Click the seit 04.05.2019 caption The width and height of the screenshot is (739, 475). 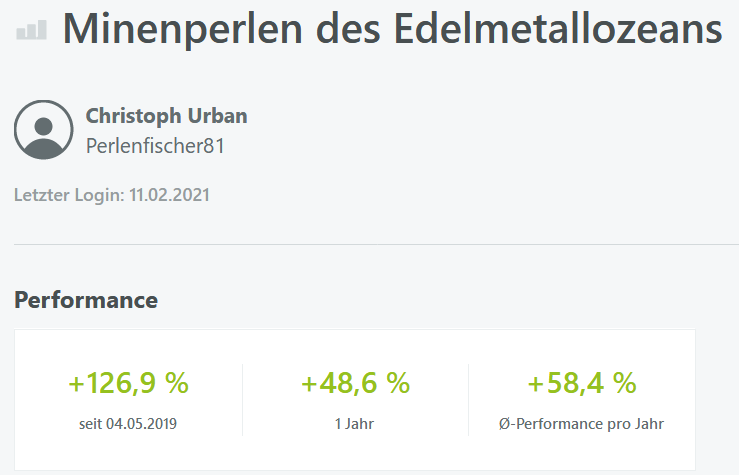pos(128,423)
